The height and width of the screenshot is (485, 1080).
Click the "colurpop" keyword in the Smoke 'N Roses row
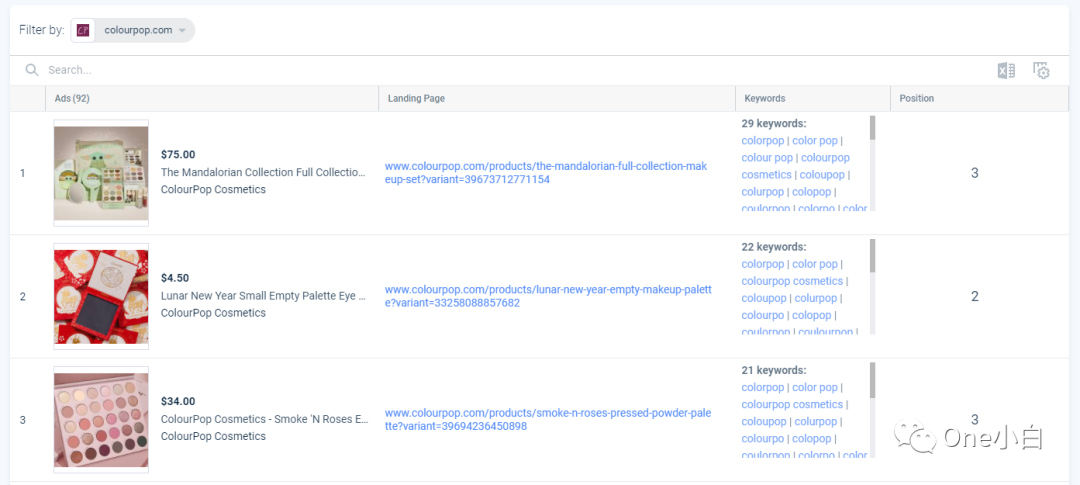(816, 422)
